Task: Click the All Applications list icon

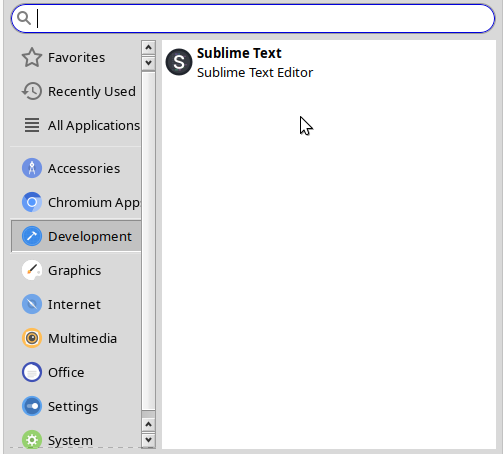Action: 32,125
